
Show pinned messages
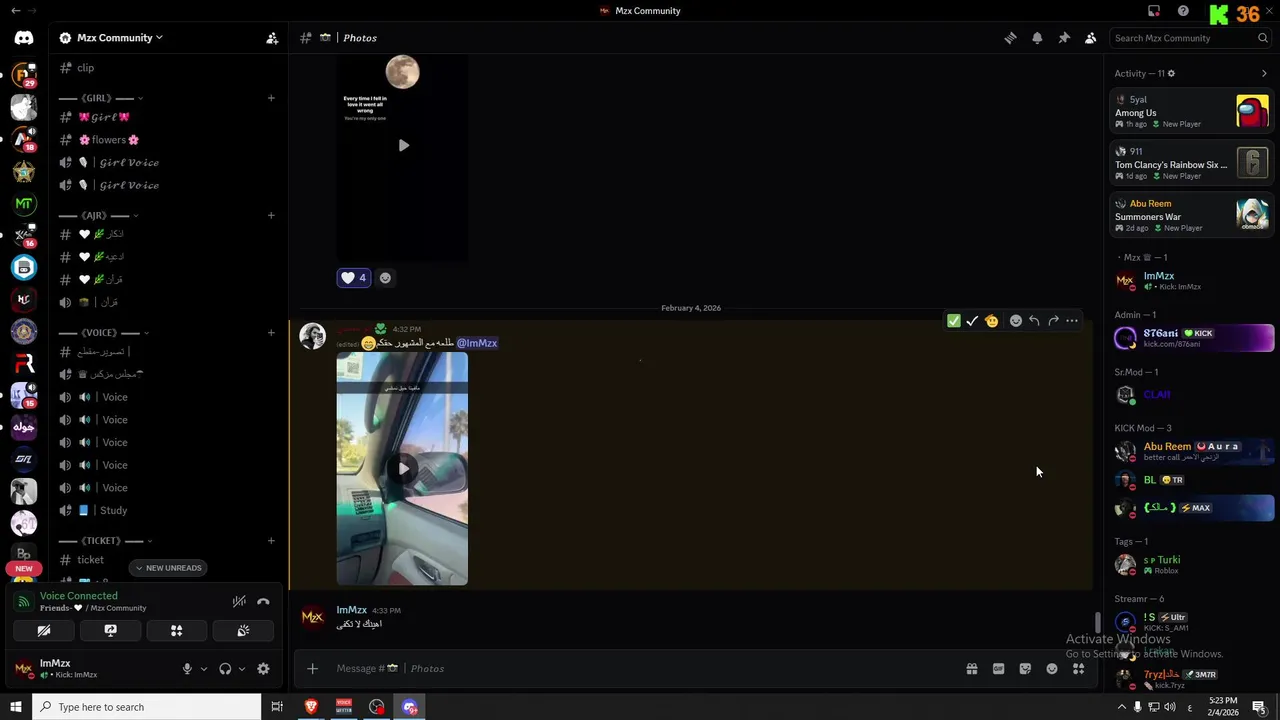tap(1064, 38)
